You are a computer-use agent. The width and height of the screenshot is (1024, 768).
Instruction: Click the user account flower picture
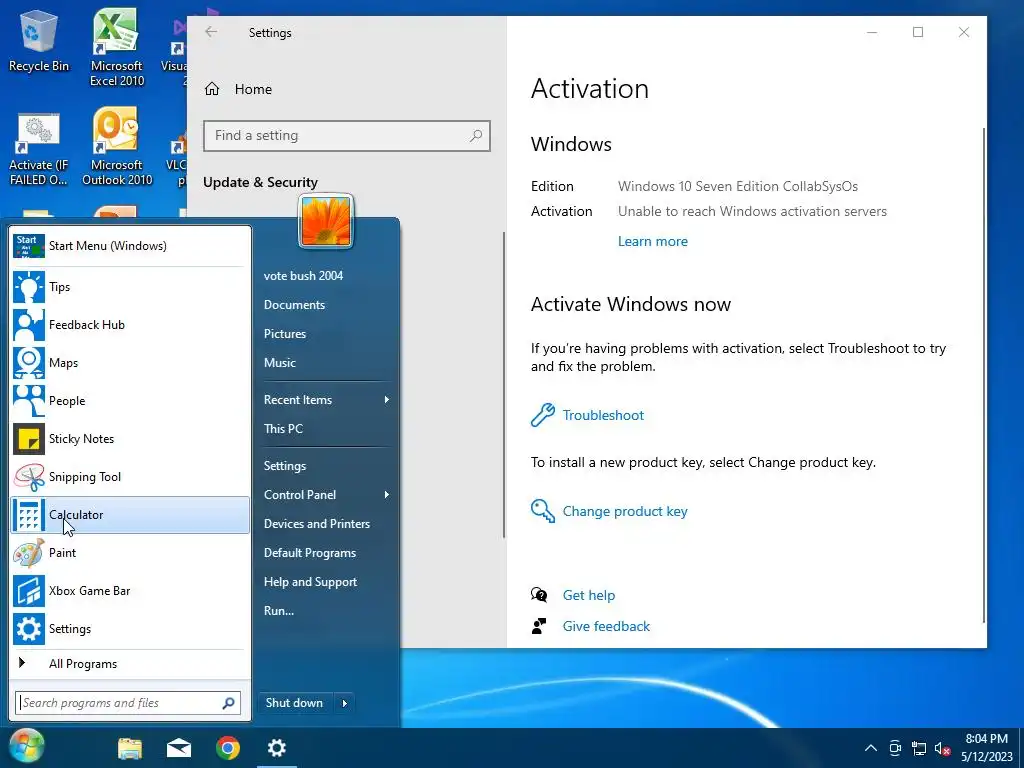[326, 221]
